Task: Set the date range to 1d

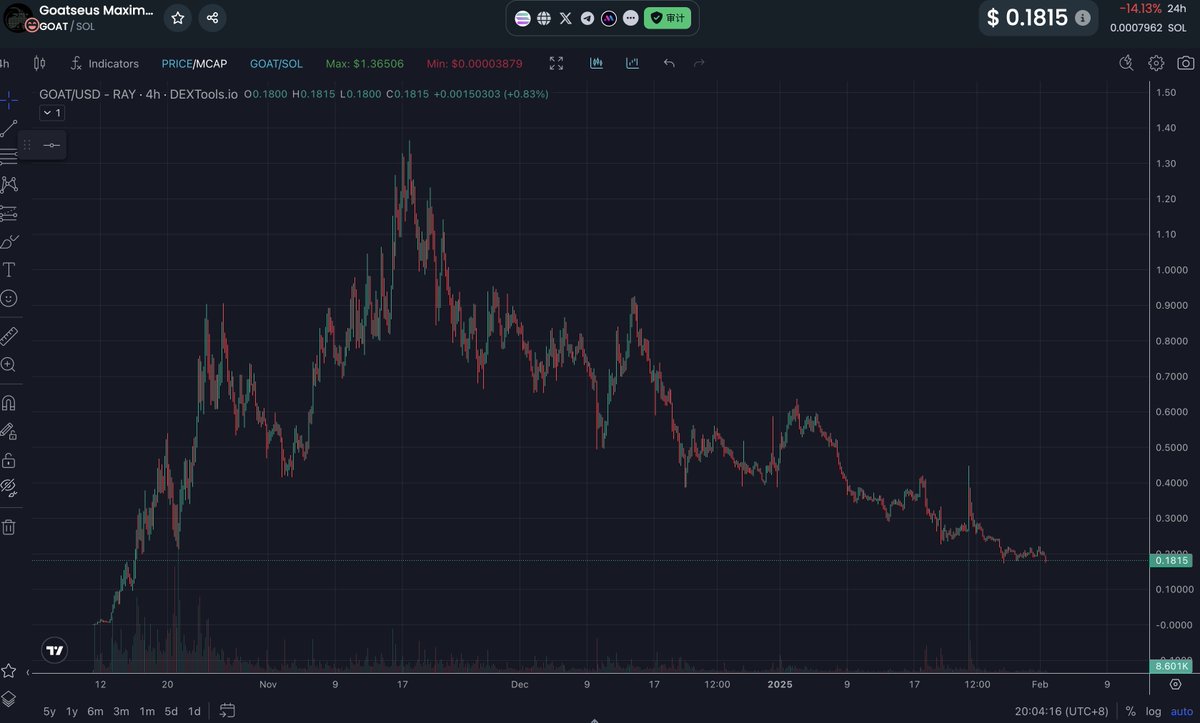Action: pyautogui.click(x=195, y=711)
